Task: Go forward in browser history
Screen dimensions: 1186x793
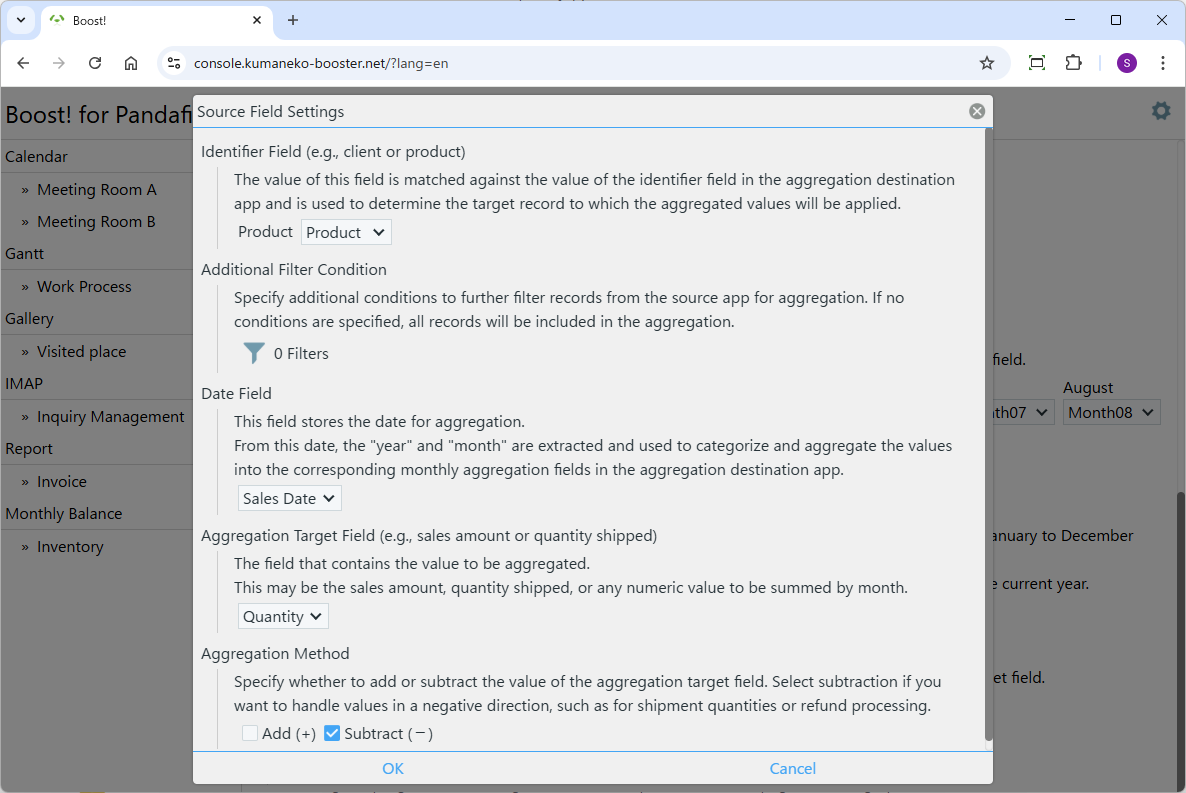Action: [59, 63]
